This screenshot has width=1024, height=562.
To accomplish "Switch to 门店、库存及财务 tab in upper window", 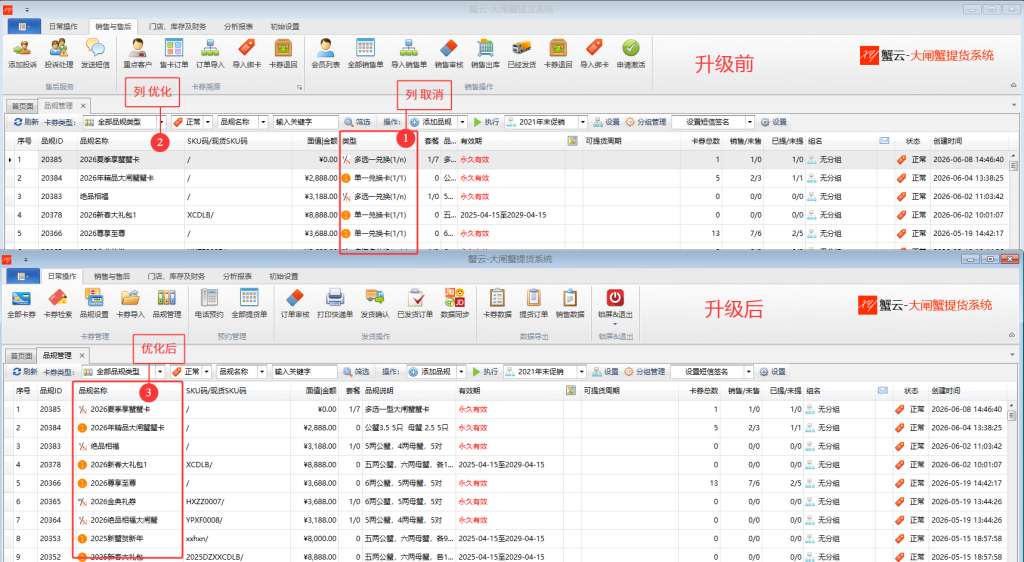I will coord(178,27).
